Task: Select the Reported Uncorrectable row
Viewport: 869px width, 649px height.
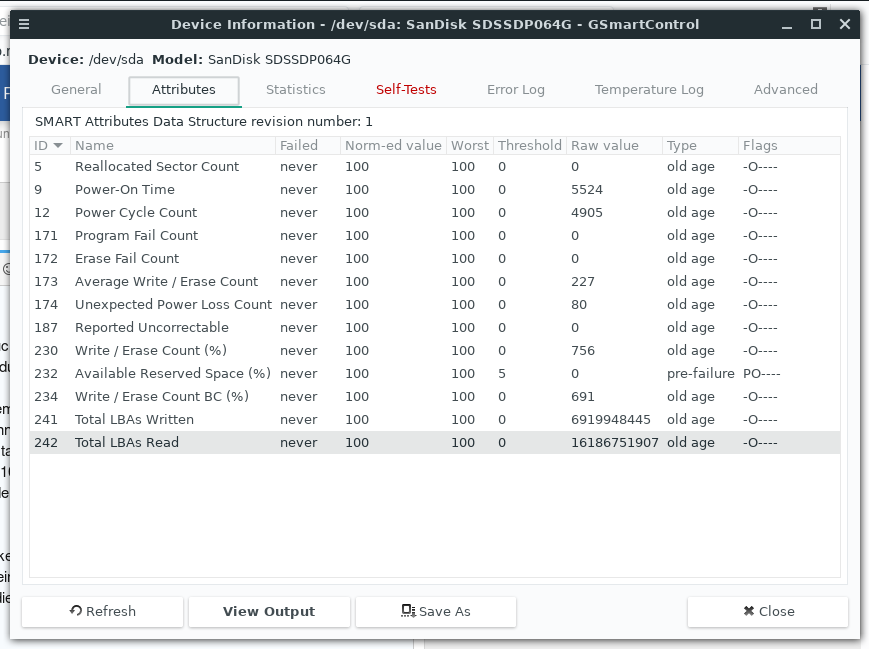Action: 435,328
